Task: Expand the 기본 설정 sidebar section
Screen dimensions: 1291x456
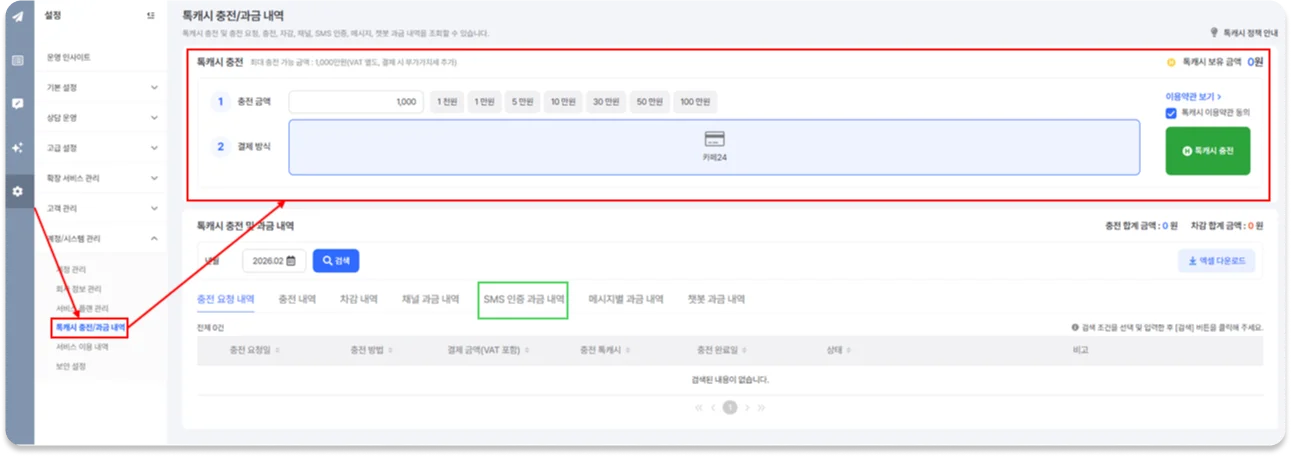Action: click(x=101, y=88)
